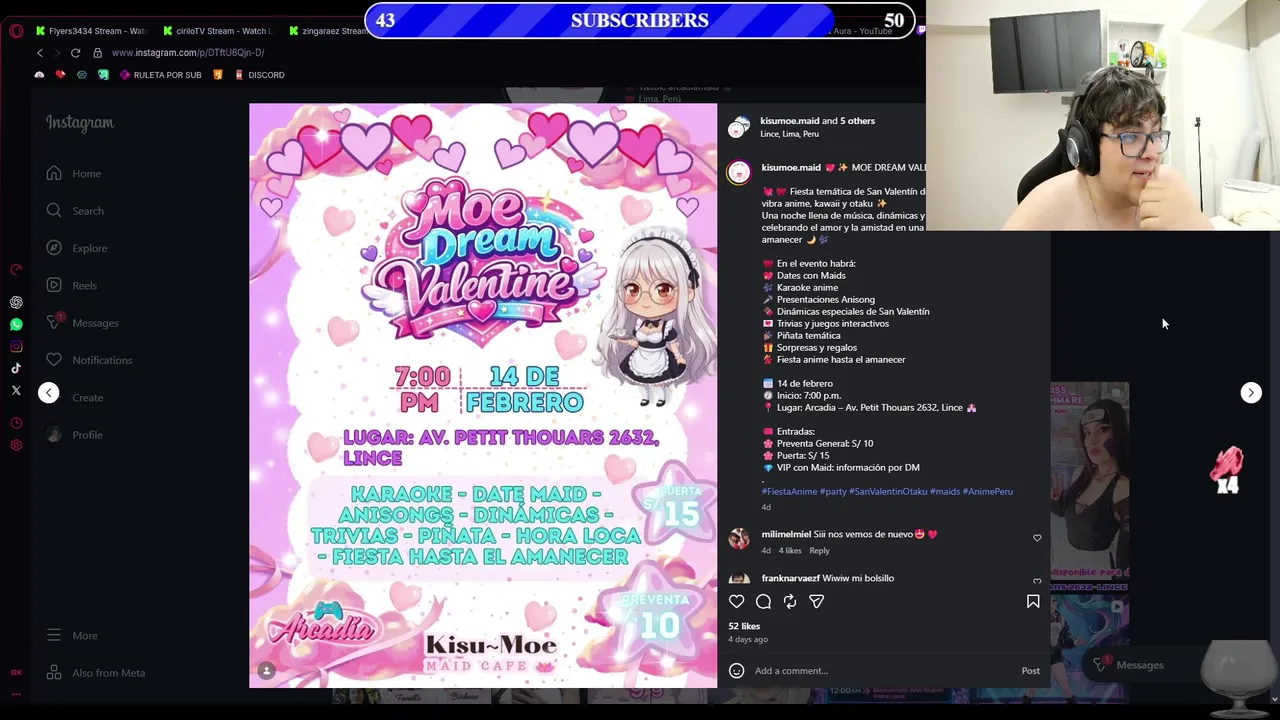
Task: Open #FiestaAnime hashtag
Action: (x=789, y=492)
